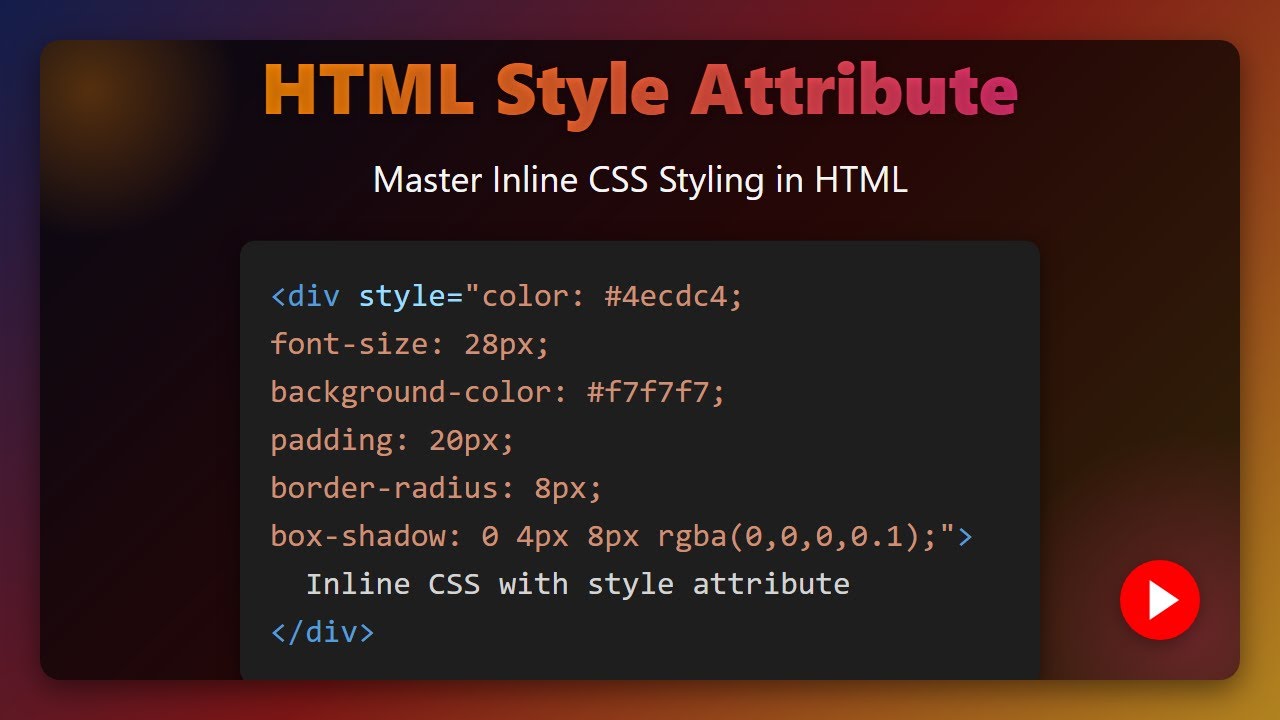Click the box-shadow rgba code line
The height and width of the screenshot is (720, 1280).
(x=621, y=536)
